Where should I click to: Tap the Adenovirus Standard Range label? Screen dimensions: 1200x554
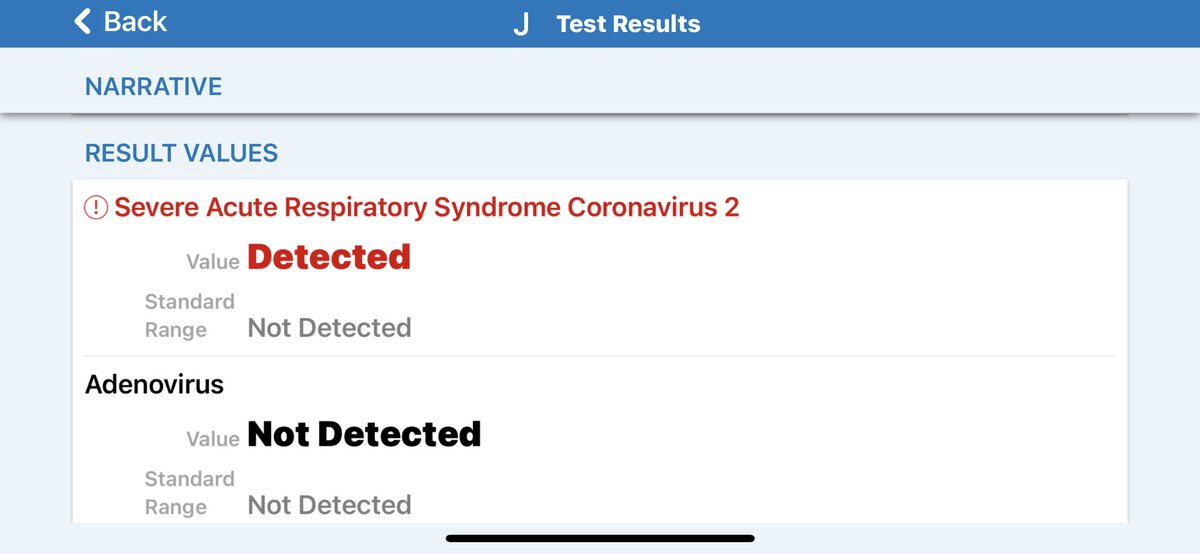(190, 492)
